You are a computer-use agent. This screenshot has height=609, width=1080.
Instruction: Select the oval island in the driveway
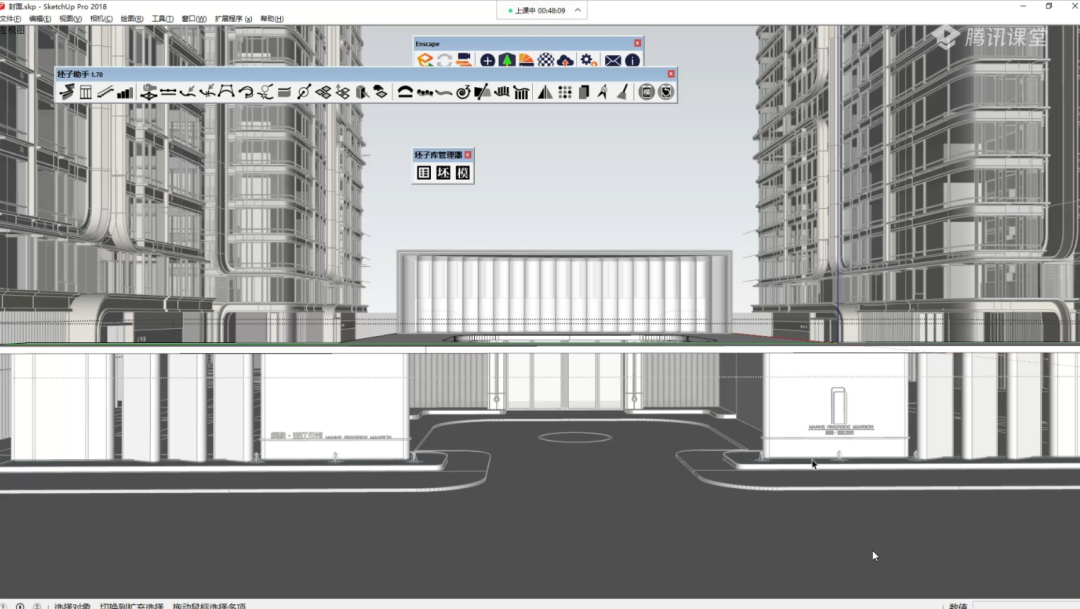coord(575,437)
